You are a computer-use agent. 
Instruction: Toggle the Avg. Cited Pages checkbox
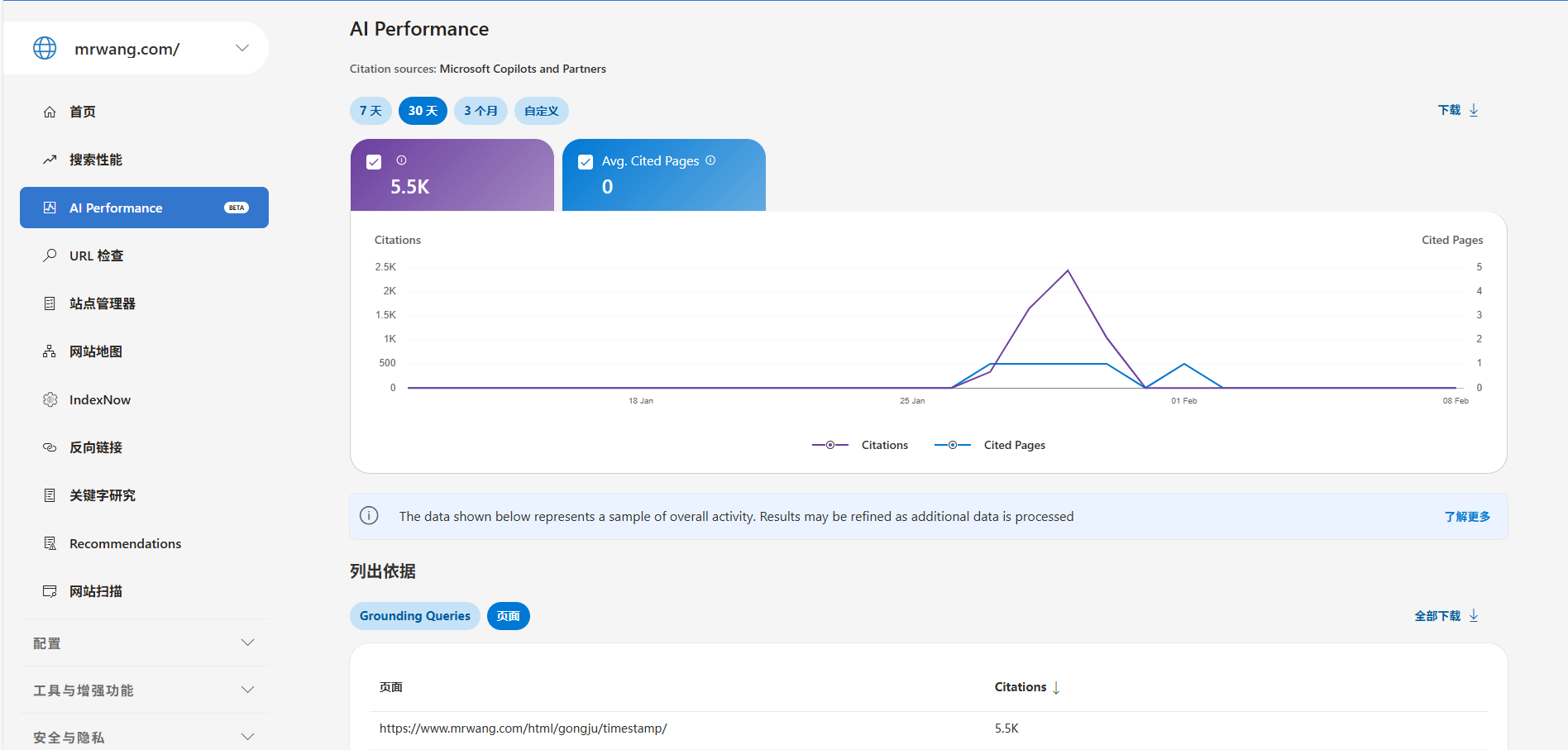(586, 162)
